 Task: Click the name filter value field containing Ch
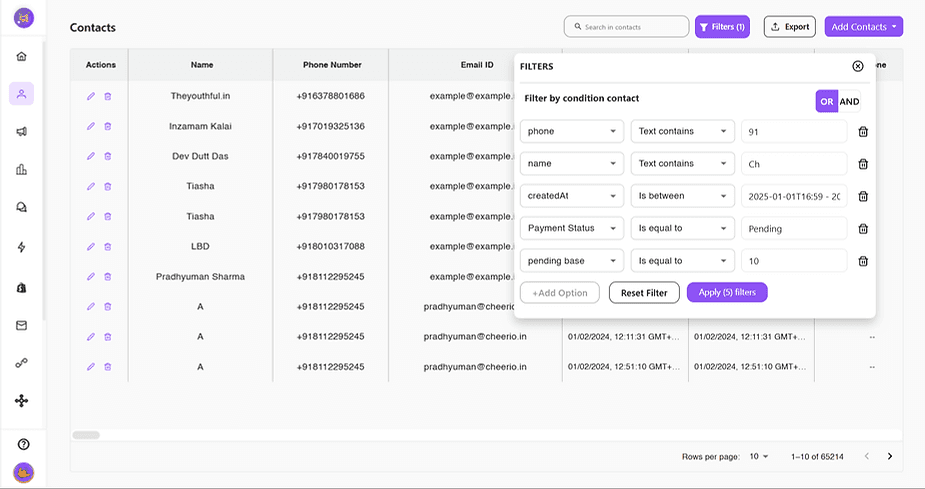(794, 164)
